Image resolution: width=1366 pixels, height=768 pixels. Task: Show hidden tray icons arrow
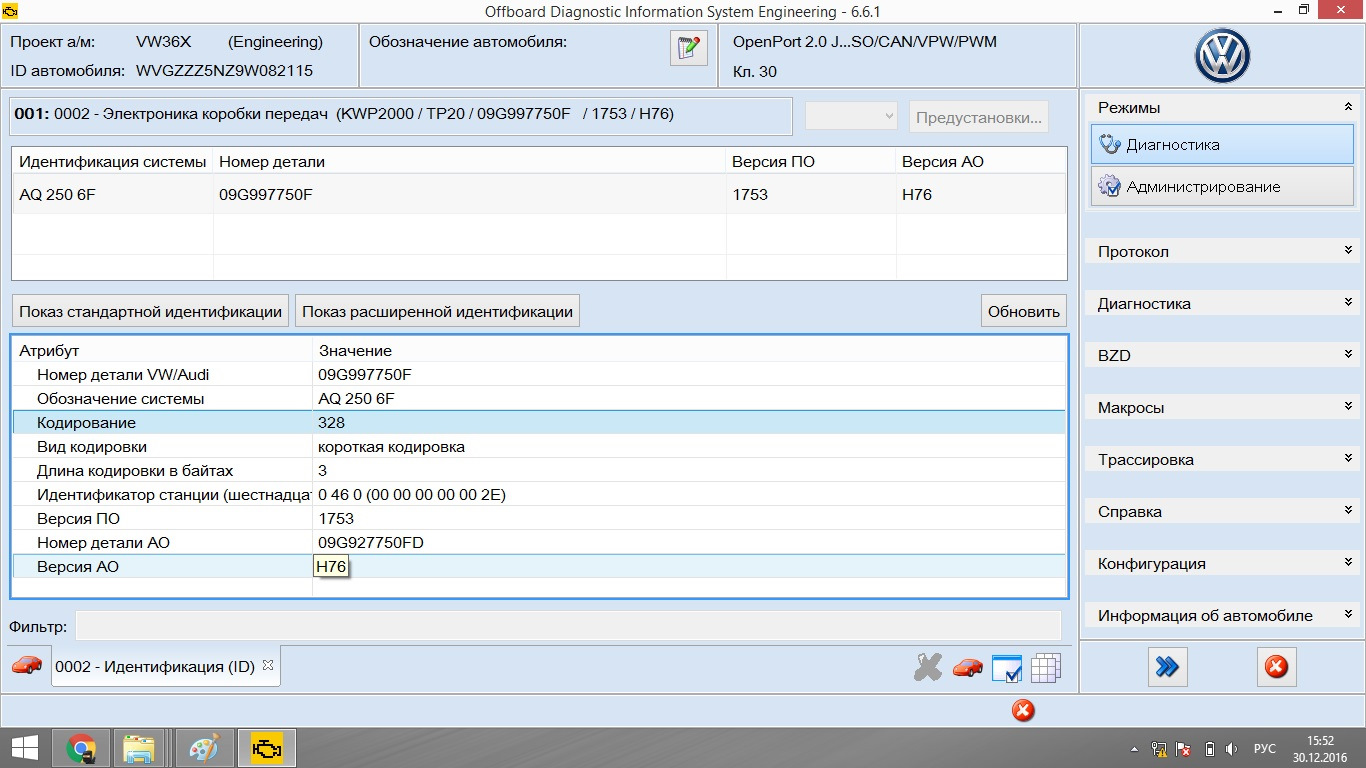click(x=1134, y=749)
